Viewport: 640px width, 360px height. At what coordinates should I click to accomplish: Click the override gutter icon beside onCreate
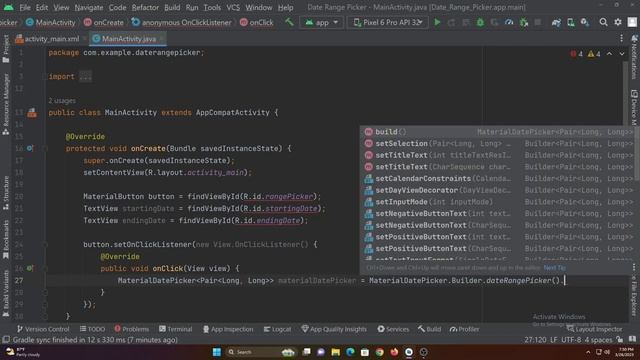tap(30, 148)
